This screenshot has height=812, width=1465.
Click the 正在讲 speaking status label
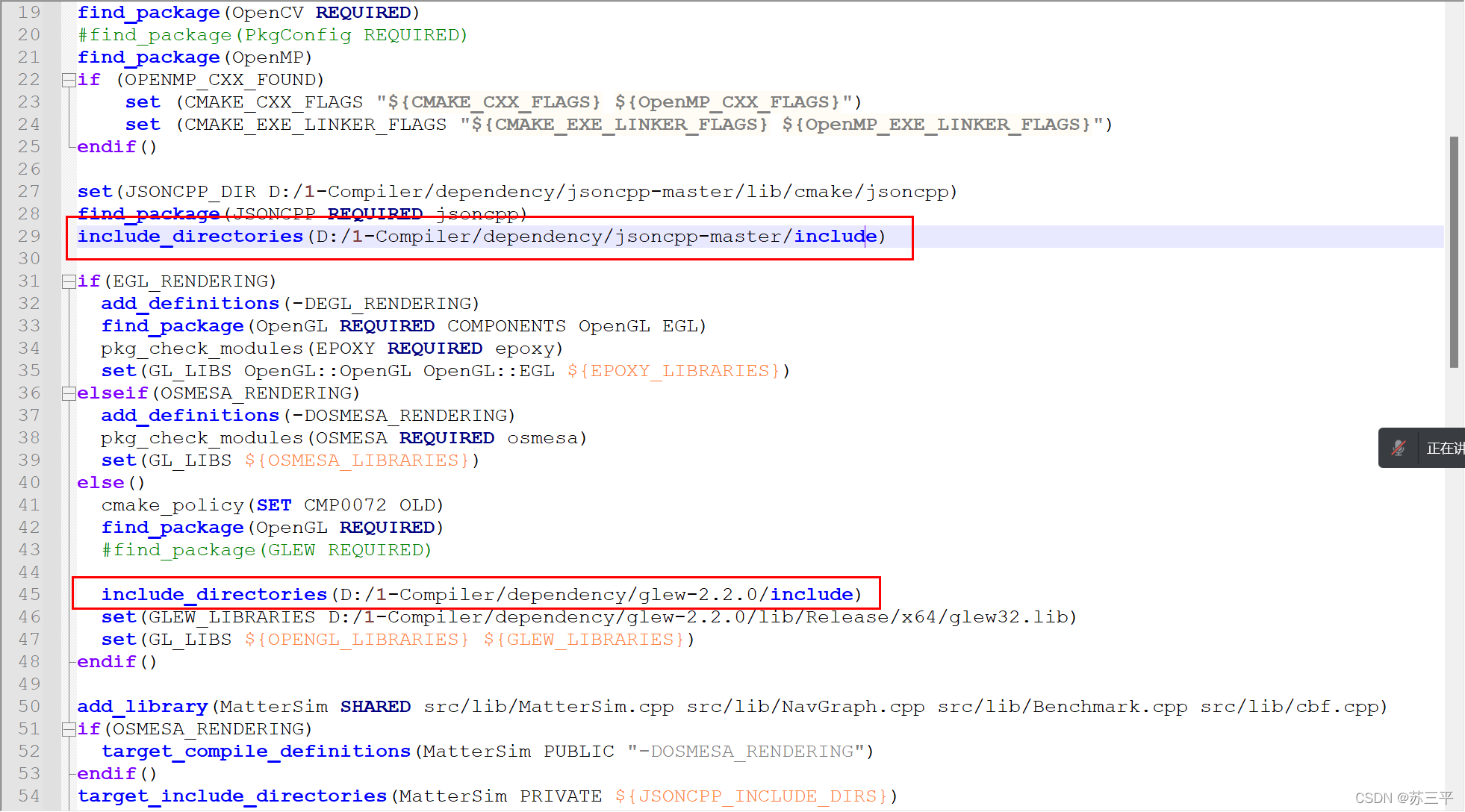[x=1443, y=448]
